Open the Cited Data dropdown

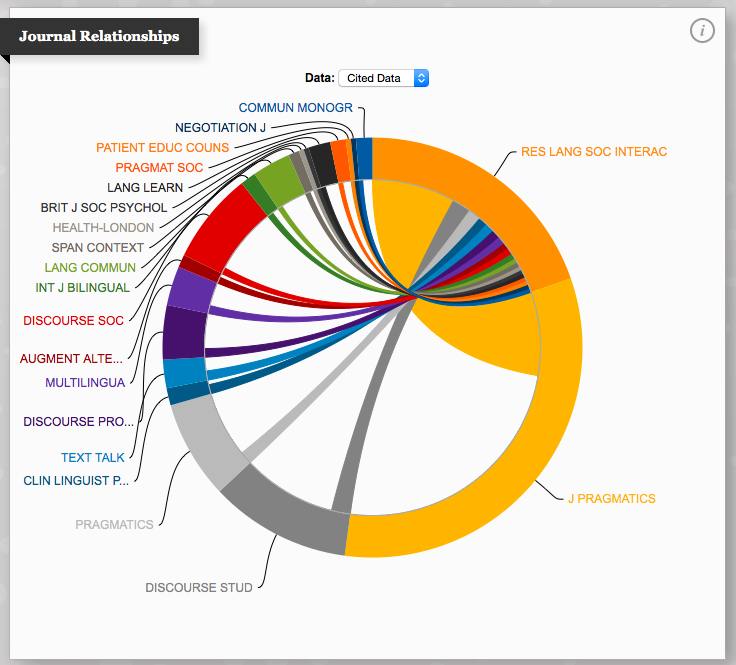point(383,78)
